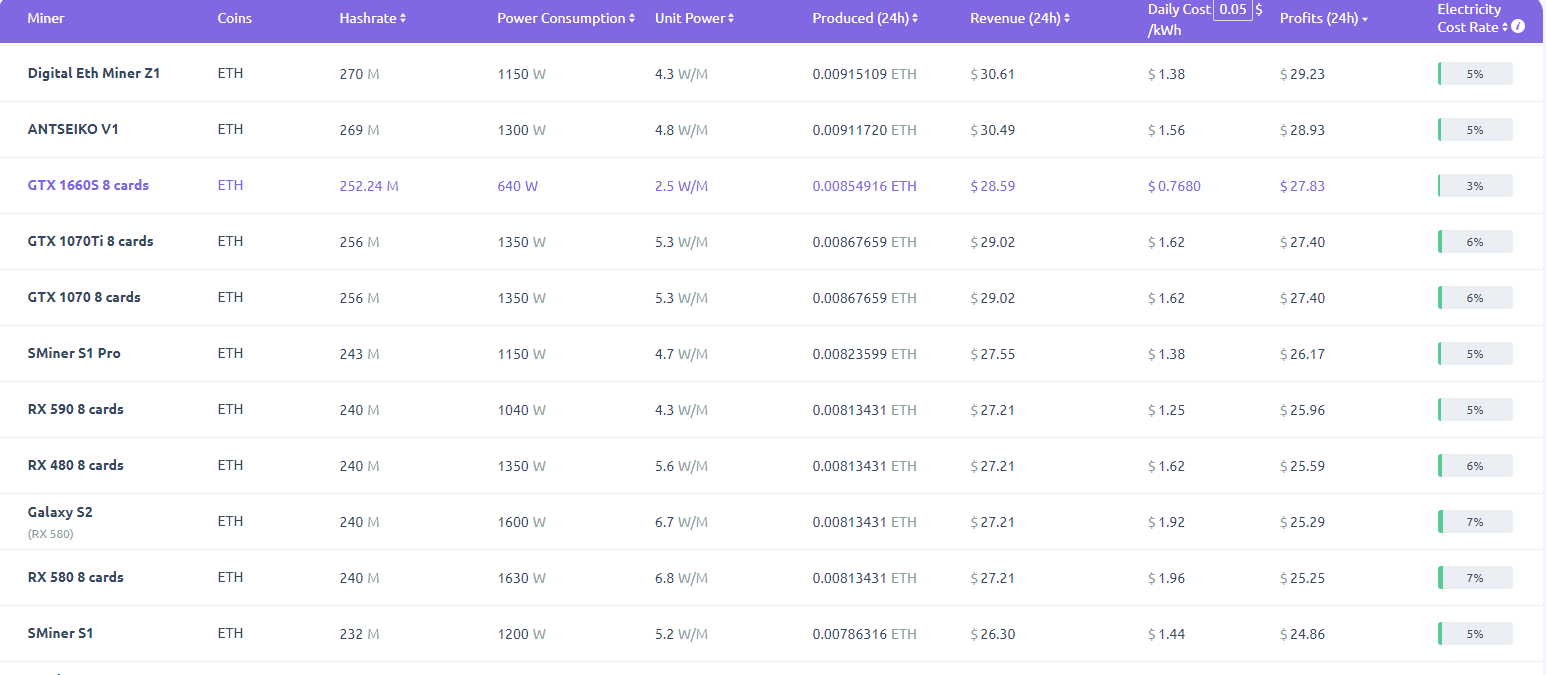Click the Revenue (24h) sort arrows
This screenshot has width=1546, height=675.
click(1067, 19)
